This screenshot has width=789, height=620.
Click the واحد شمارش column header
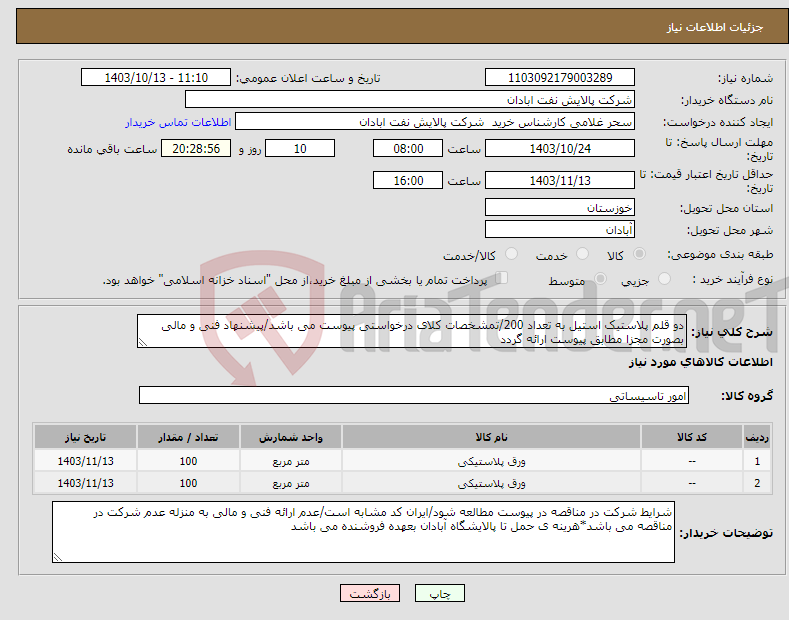click(291, 437)
